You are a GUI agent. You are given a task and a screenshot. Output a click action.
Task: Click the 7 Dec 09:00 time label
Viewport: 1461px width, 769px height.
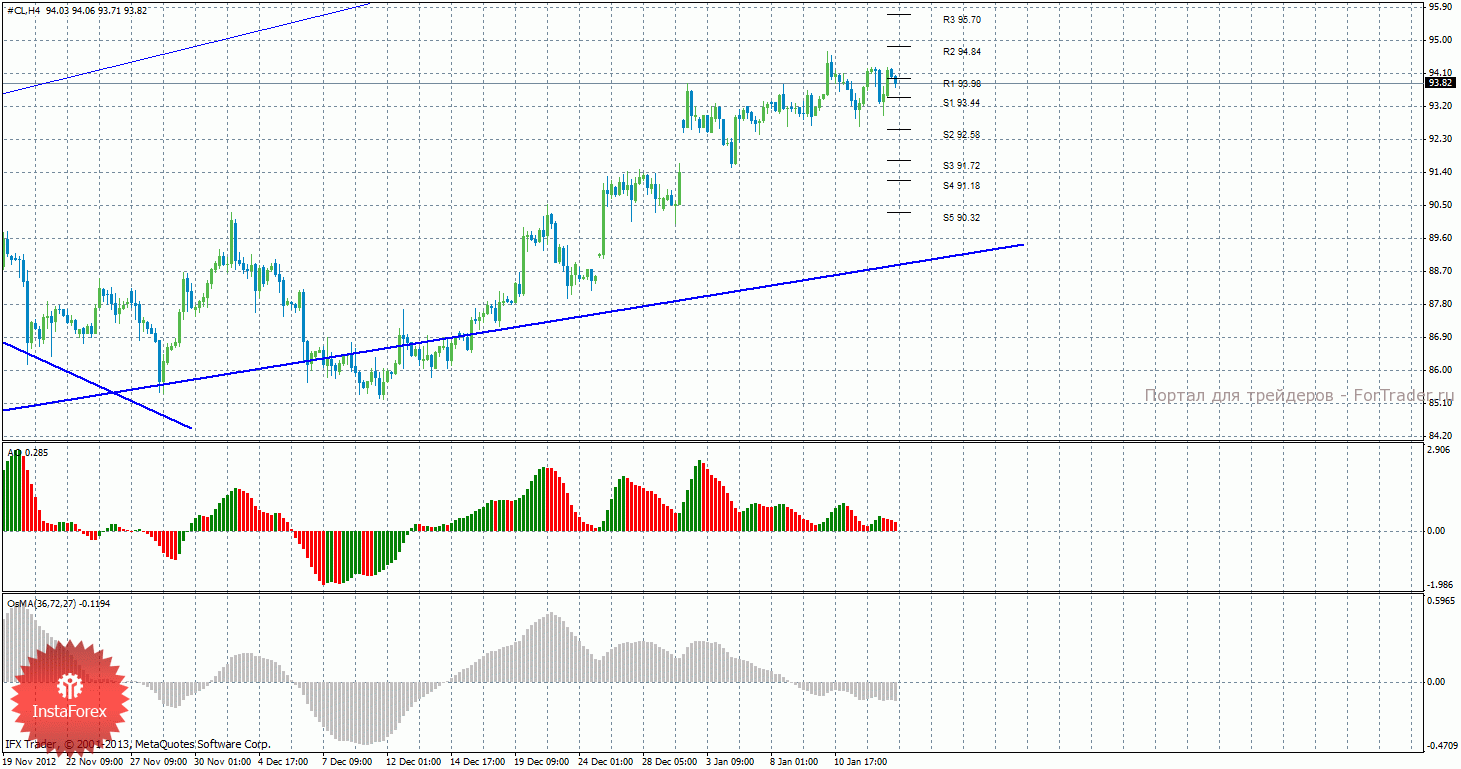349,762
